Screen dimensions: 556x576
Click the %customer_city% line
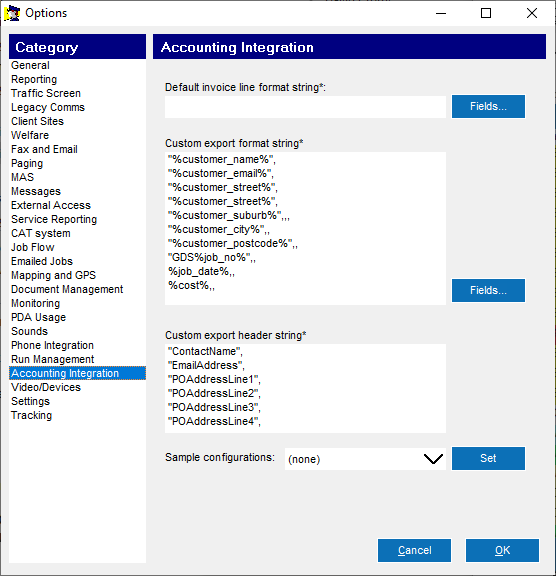(x=219, y=229)
